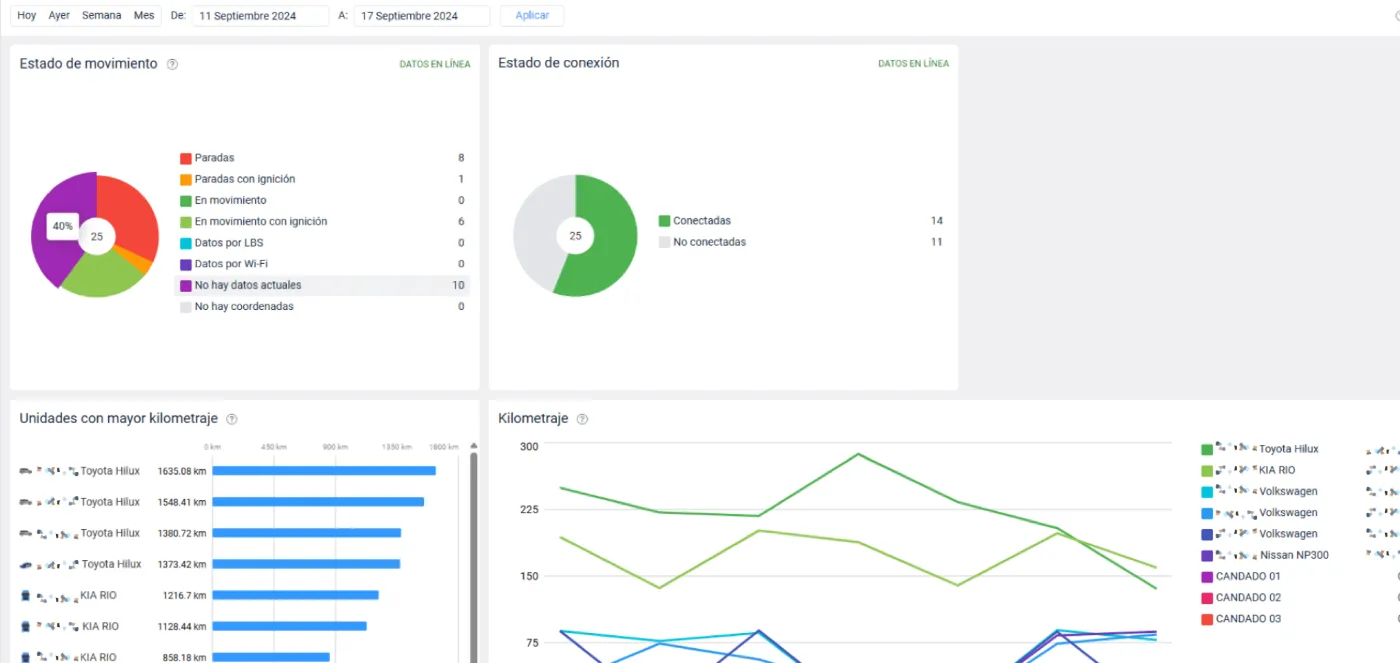The height and width of the screenshot is (663, 1400).
Task: Select the car icon in the 1216.7 km row
Action: tap(25, 595)
